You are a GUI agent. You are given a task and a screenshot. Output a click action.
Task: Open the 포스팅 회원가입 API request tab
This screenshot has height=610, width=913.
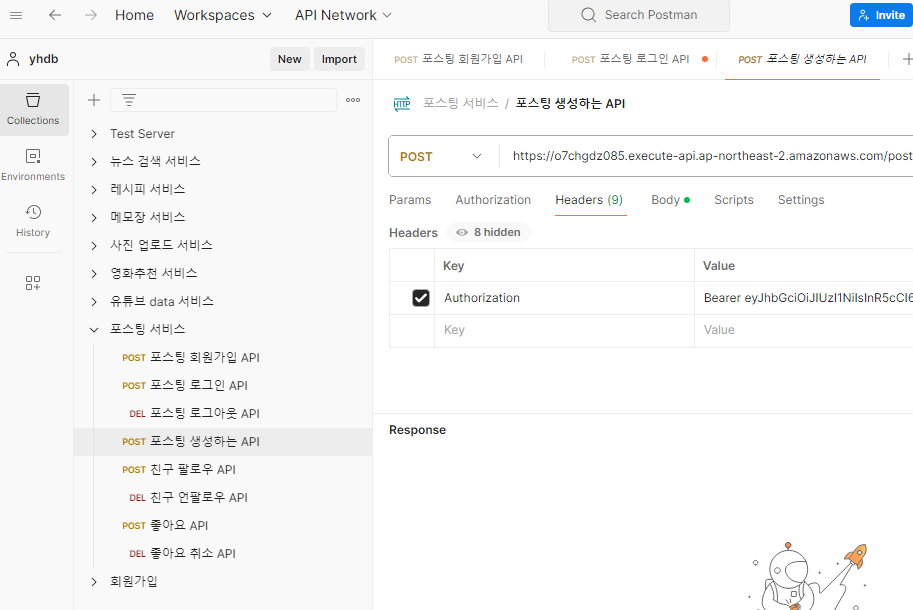pos(459,59)
